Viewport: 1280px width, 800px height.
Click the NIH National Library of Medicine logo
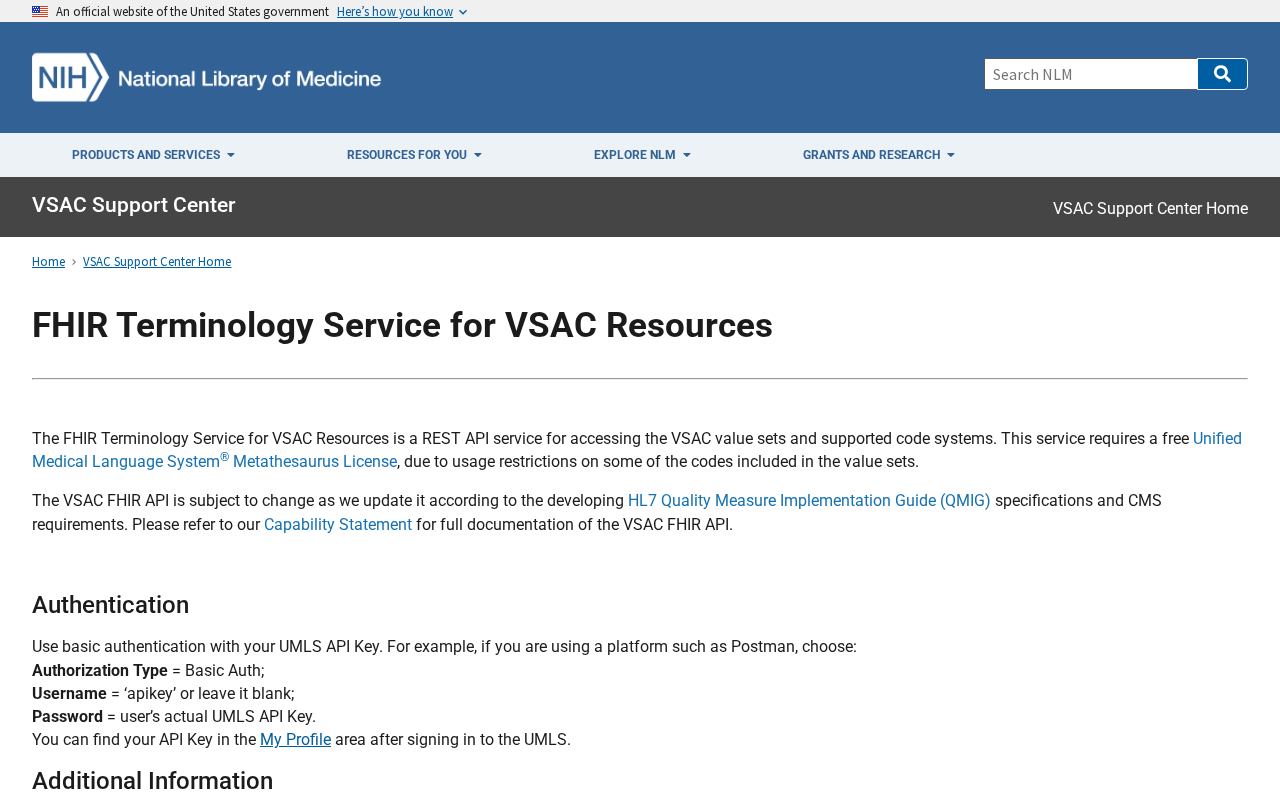tap(206, 77)
